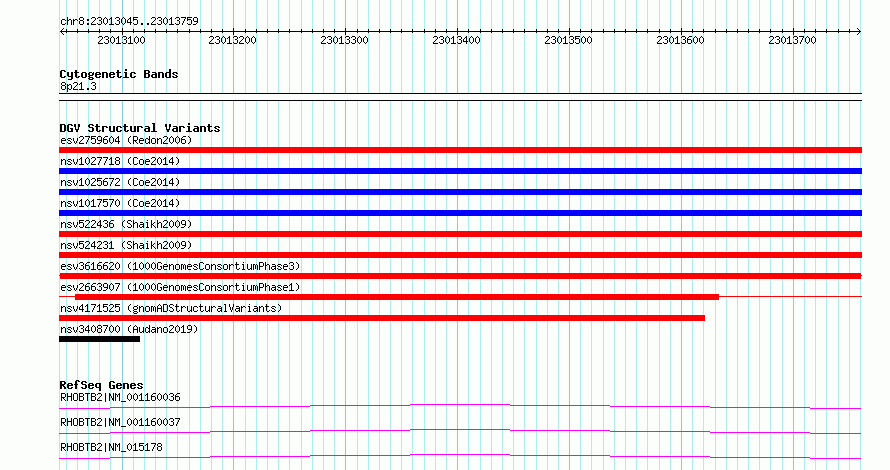Click the chr8:23013045..23013759 region label
The image size is (890, 470).
129,21
